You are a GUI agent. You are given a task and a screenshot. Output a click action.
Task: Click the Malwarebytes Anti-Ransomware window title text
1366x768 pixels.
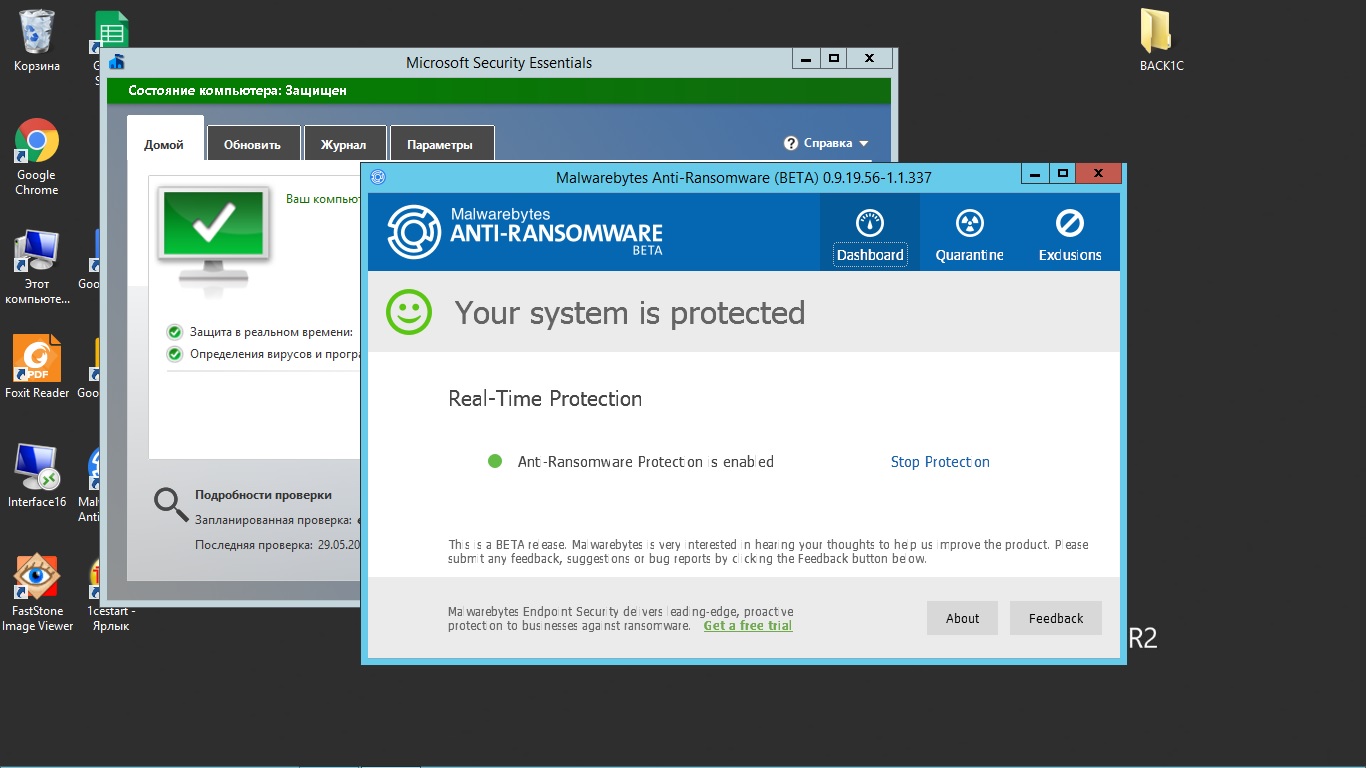click(744, 178)
